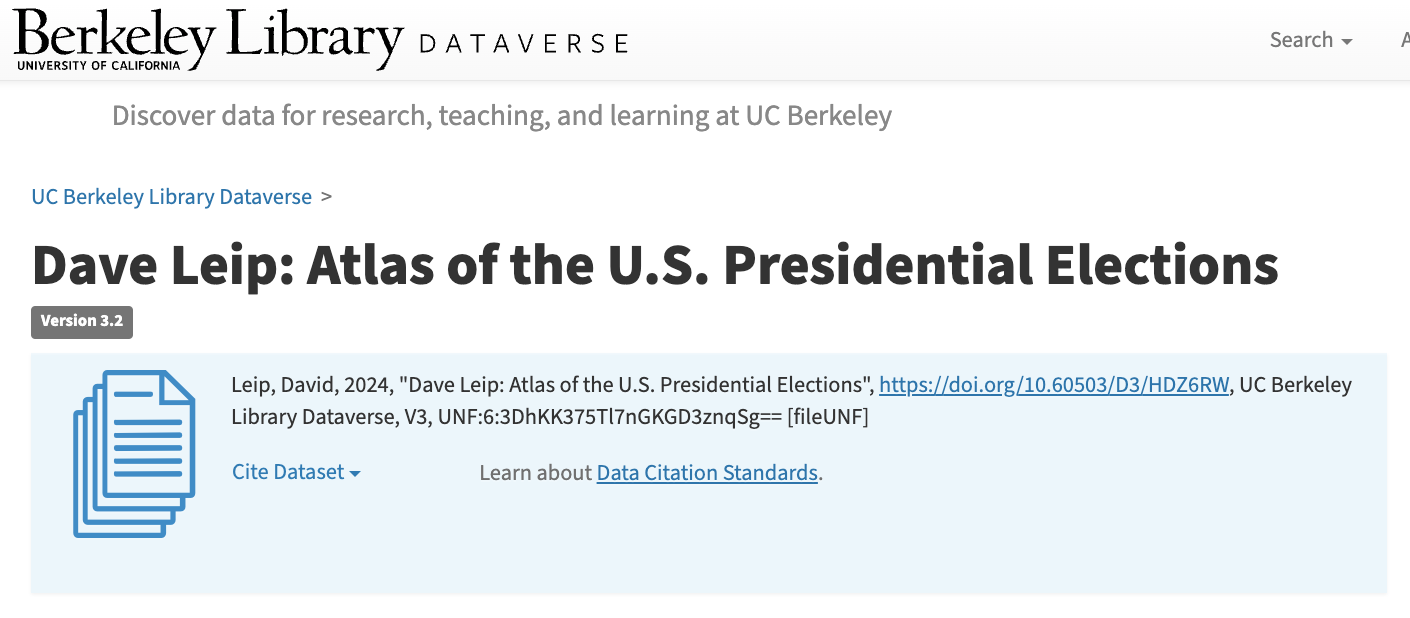Navigate to UC Berkeley Library Dataverse breadcrumb
Screen dimensions: 1410x618
171,196
